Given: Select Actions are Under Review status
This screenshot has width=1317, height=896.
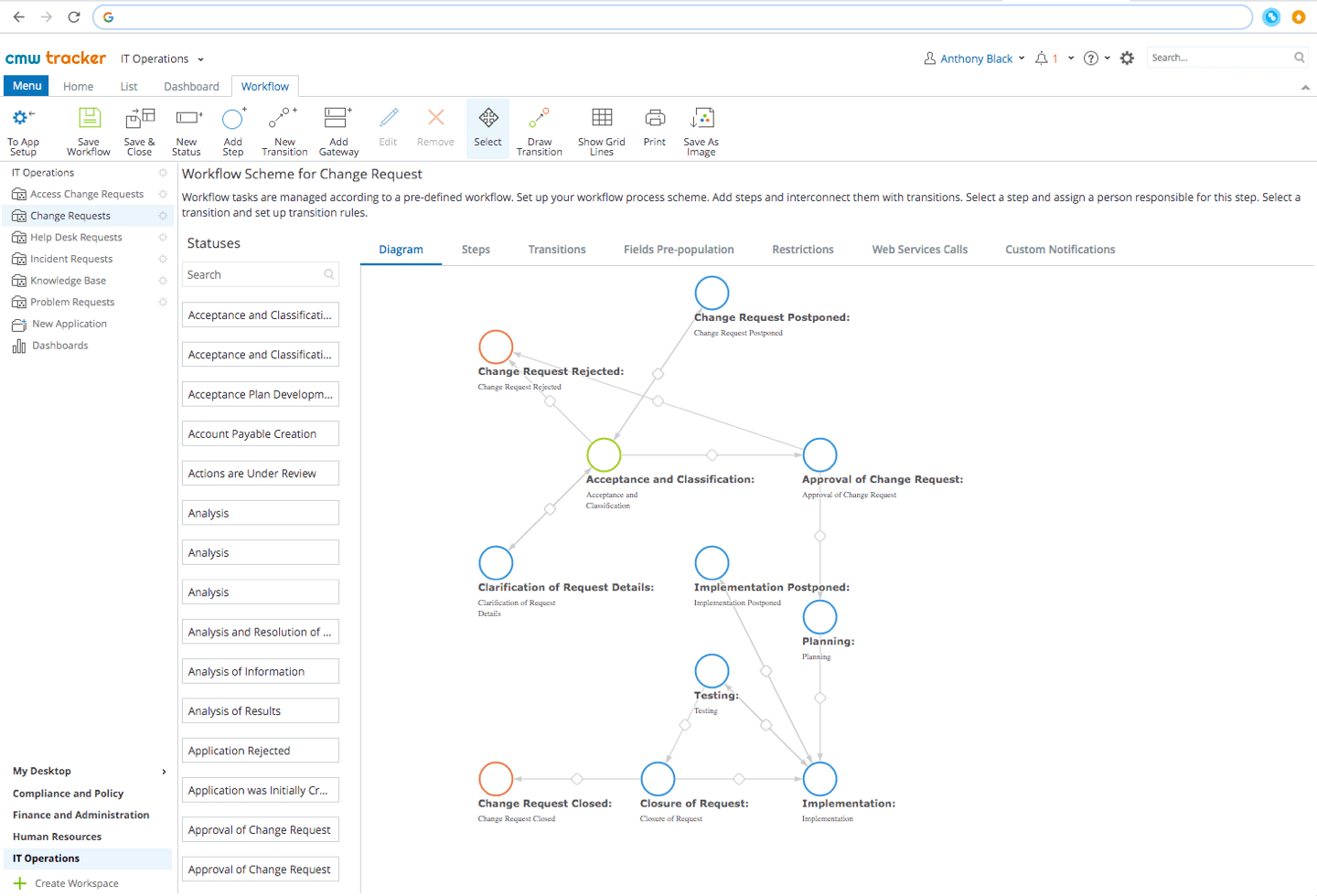Looking at the screenshot, I should coord(261,474).
